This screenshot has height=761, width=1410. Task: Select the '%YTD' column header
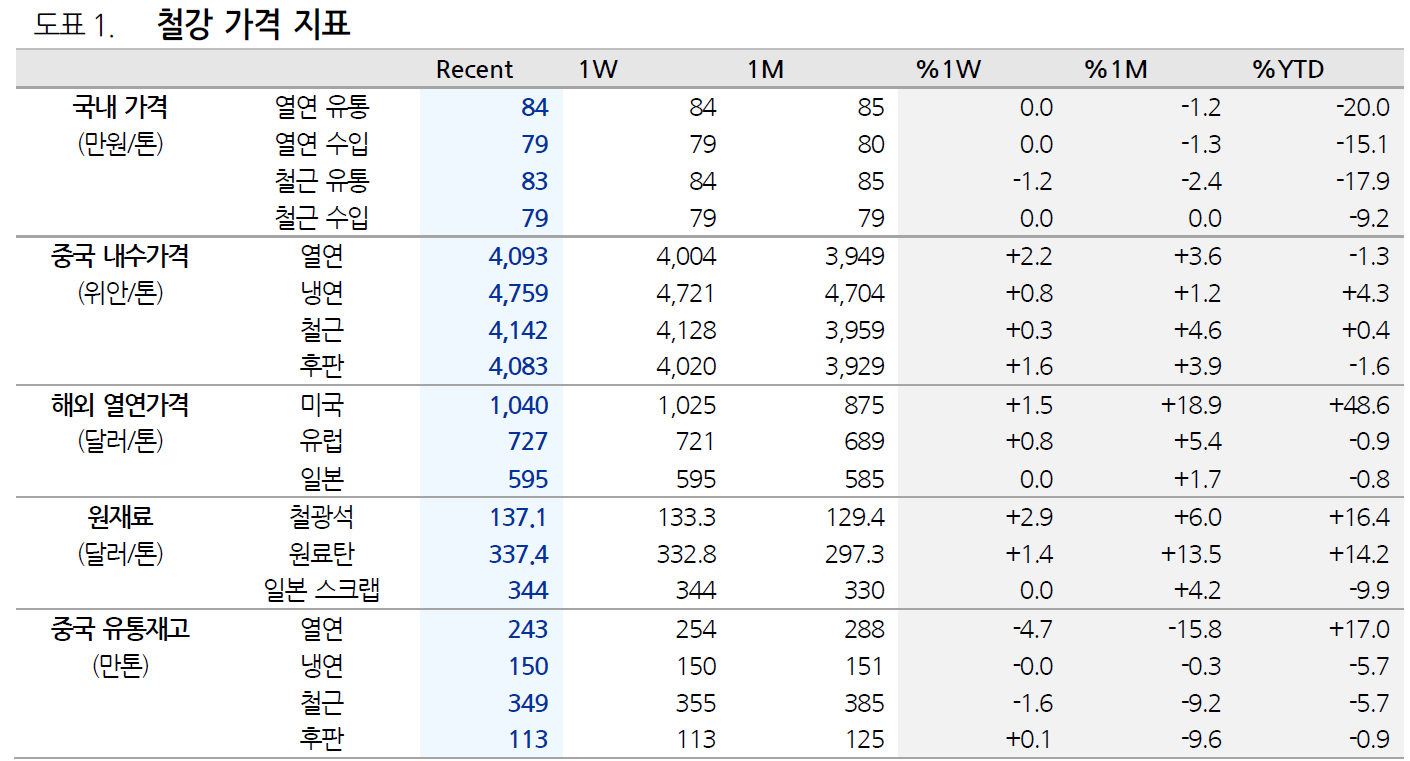[1288, 69]
